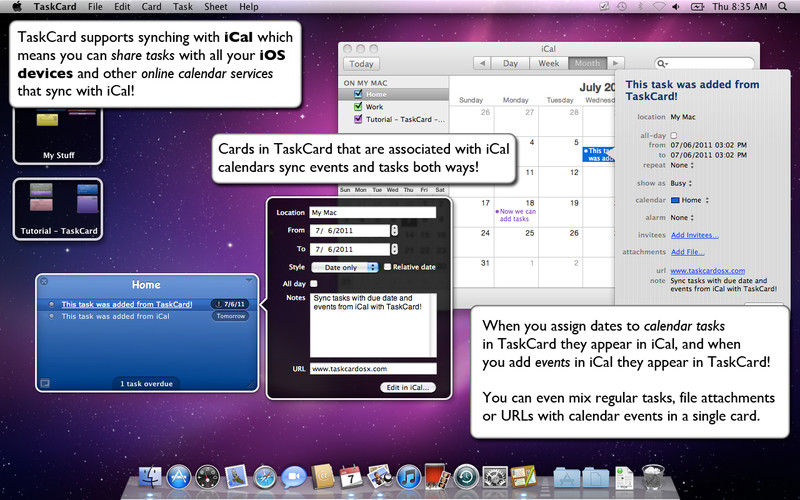
Task: Click volume speaker icon in menu bar
Action: click(x=676, y=7)
